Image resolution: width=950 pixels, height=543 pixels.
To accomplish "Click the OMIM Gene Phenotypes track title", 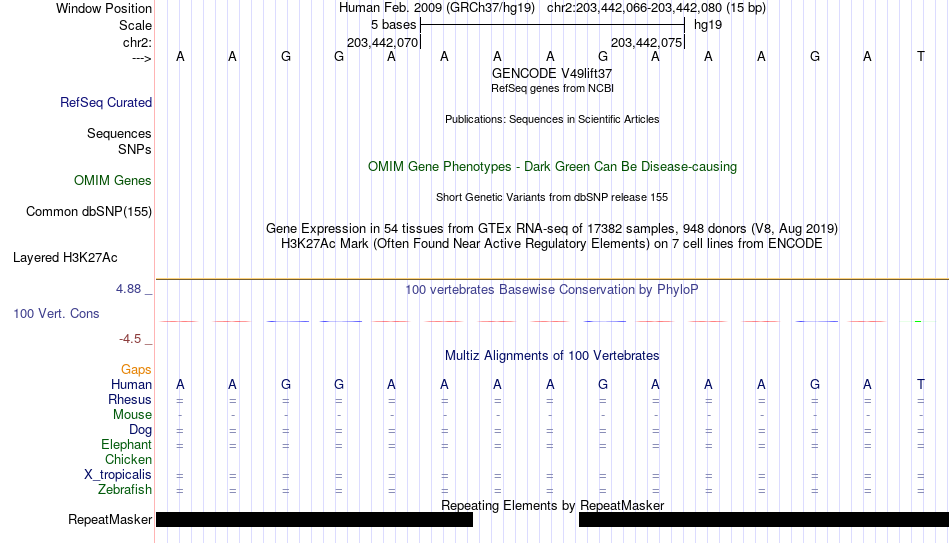I will (x=552, y=167).
